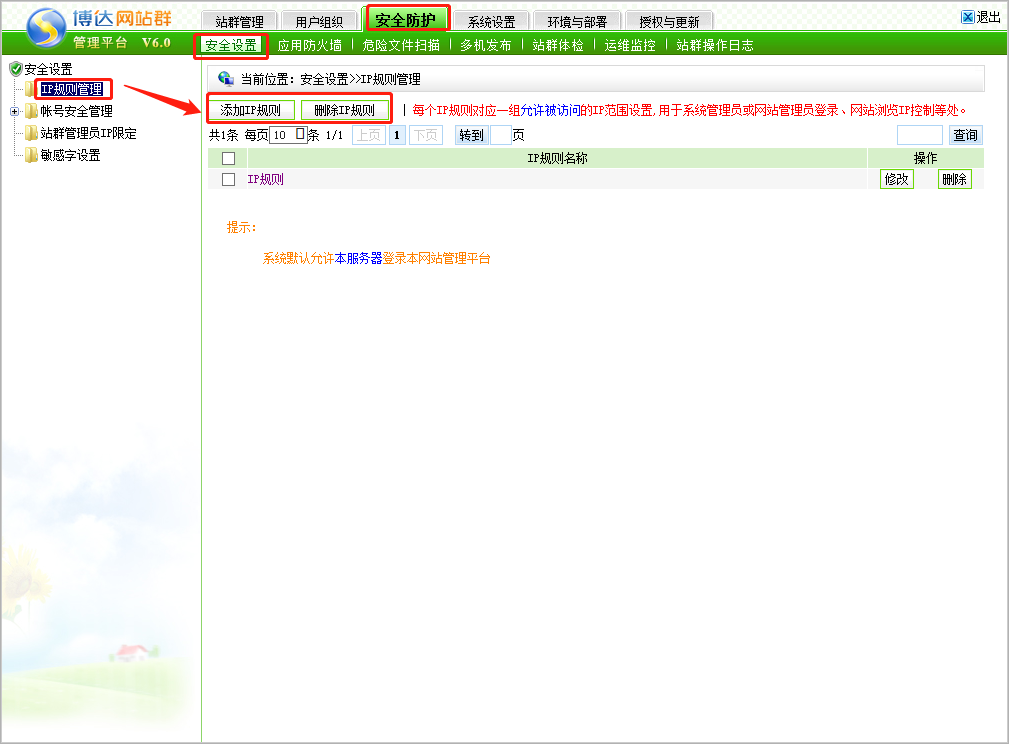
Task: Open 应用防火墙 in the submenu bar
Action: pos(309,45)
